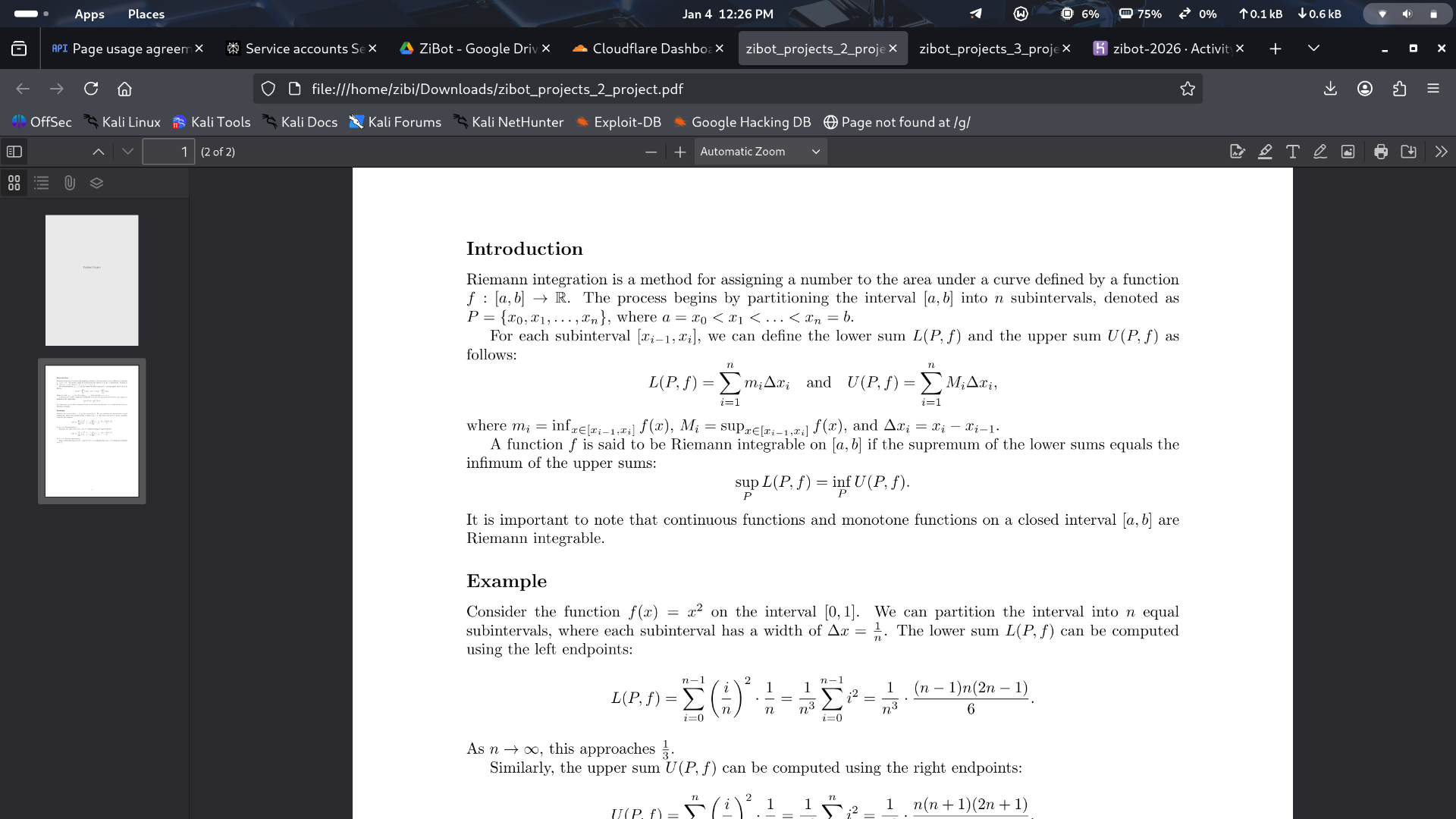The image size is (1456, 819).
Task: Open the browser application menu
Action: coord(1433,89)
